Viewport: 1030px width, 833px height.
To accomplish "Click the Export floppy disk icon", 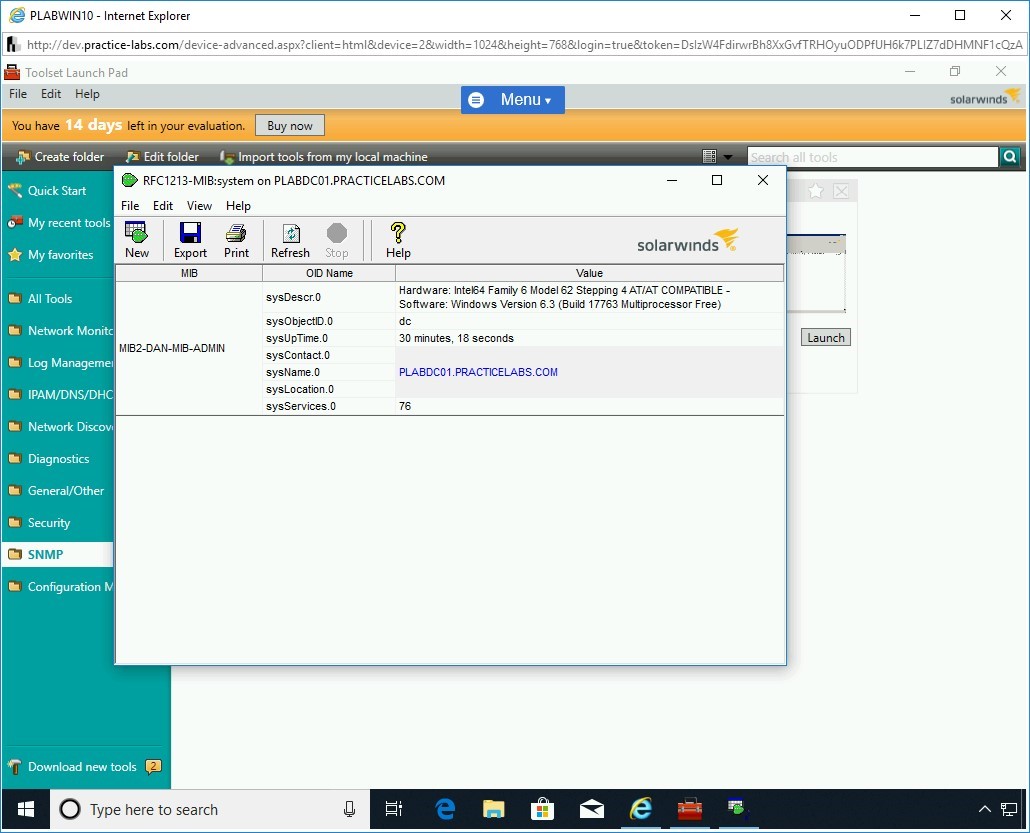I will point(190,240).
